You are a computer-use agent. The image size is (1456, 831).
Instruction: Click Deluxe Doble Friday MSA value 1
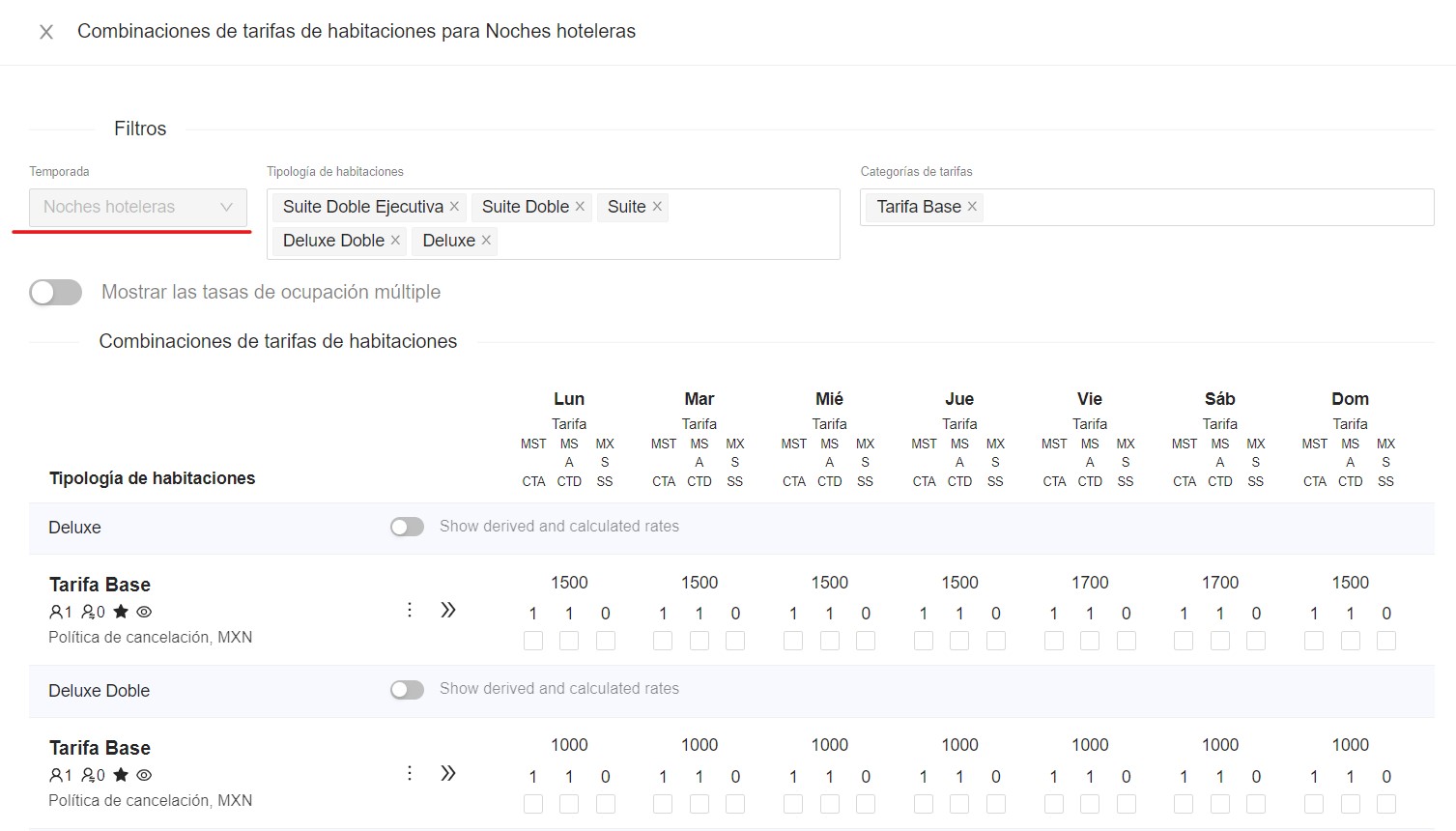point(1090,777)
